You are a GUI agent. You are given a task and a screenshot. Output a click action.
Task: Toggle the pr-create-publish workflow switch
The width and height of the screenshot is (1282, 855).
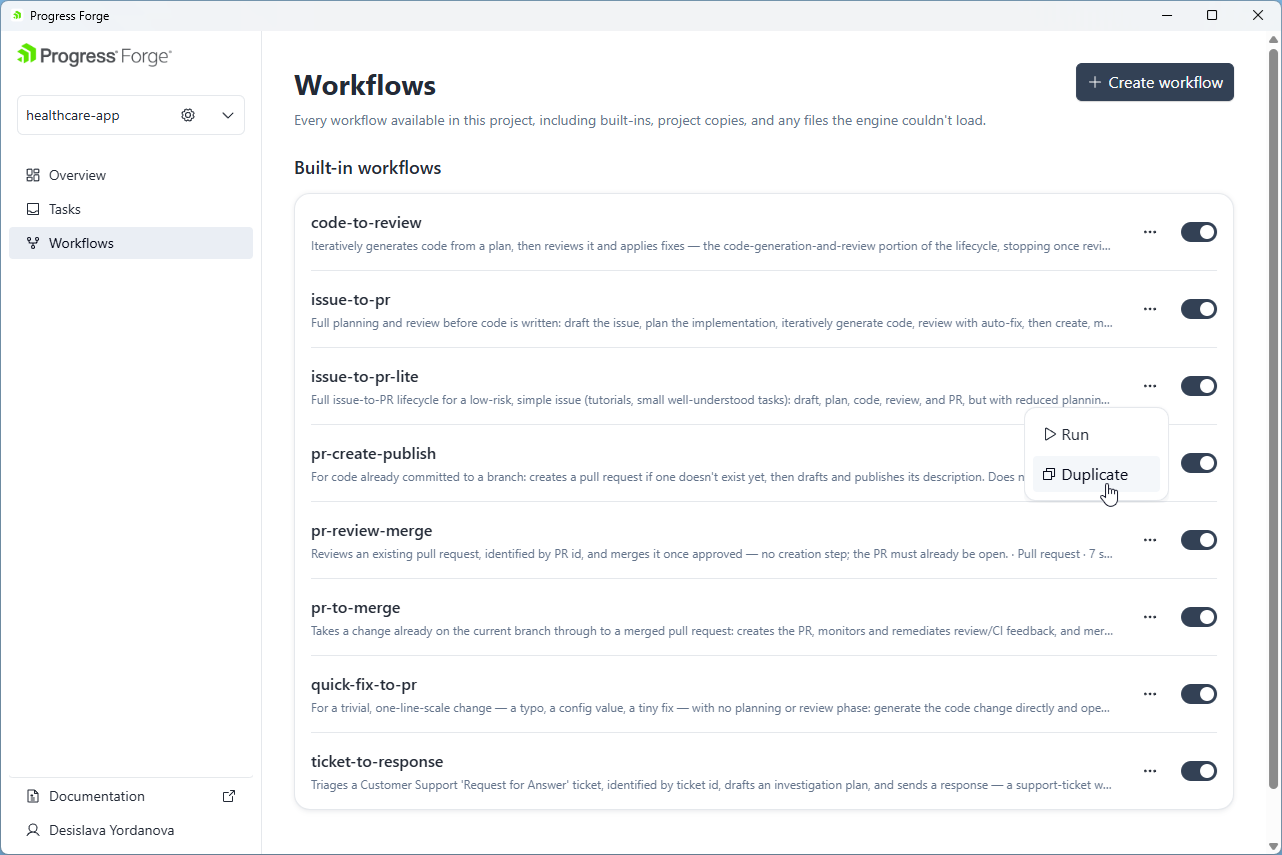[1199, 463]
